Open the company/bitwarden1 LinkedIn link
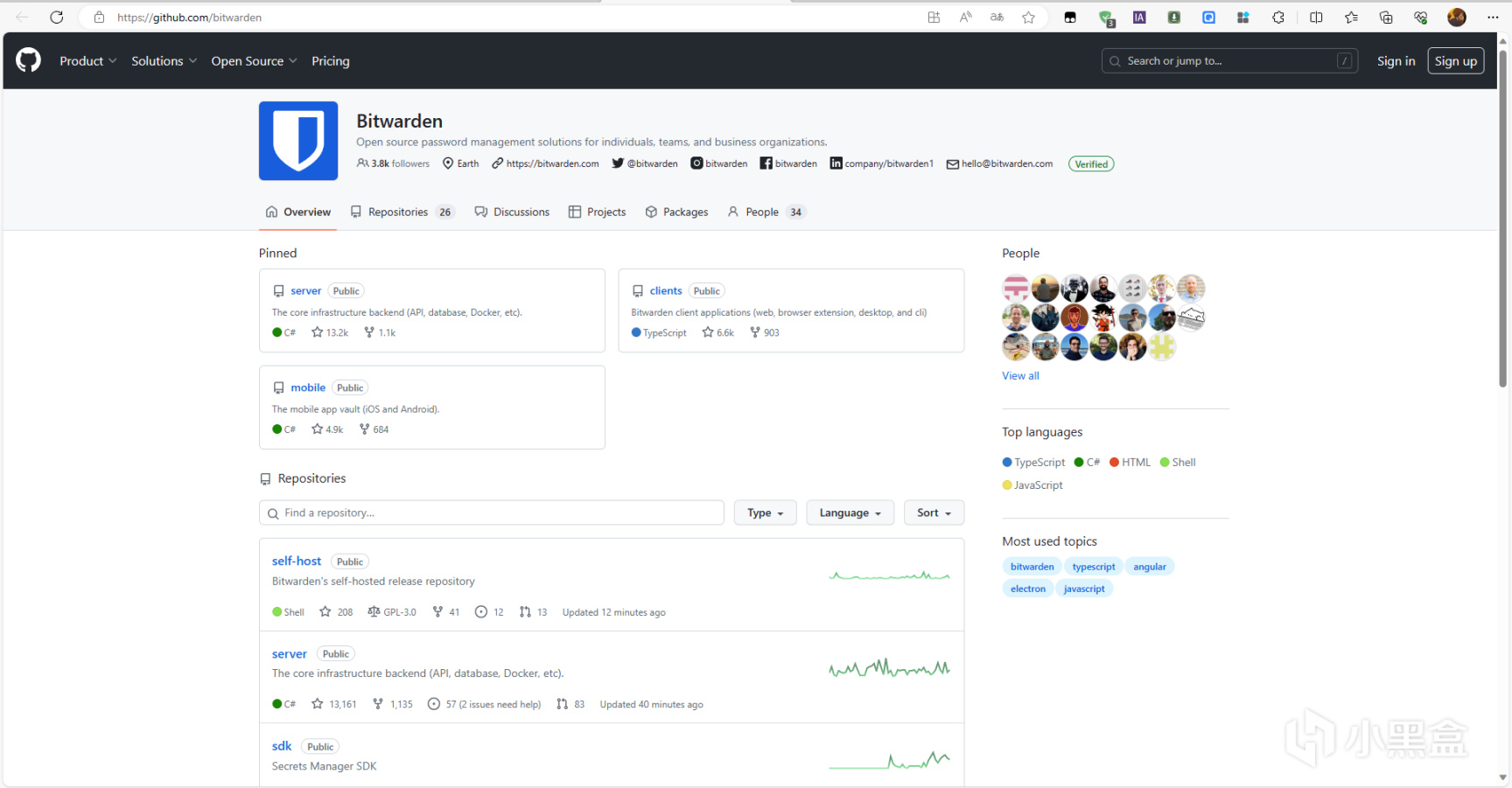 [x=882, y=164]
